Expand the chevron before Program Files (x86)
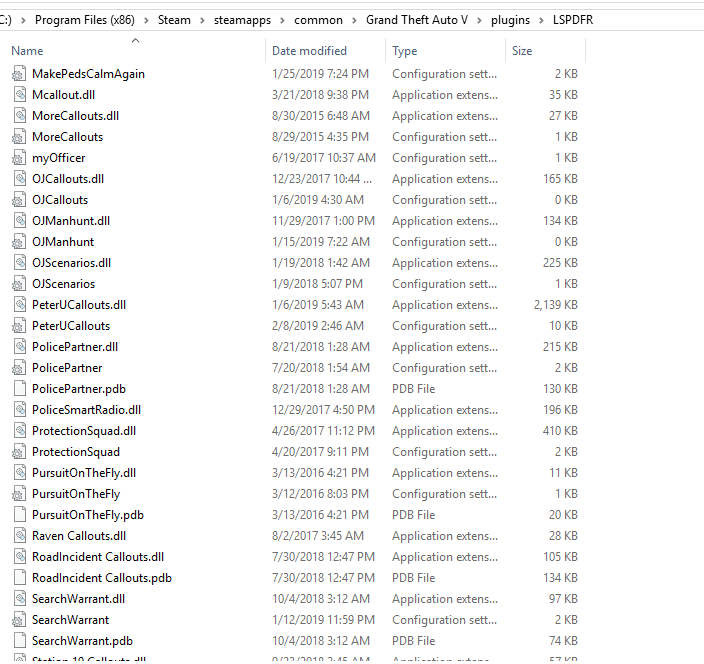Viewport: 704px width, 664px height. [23, 21]
